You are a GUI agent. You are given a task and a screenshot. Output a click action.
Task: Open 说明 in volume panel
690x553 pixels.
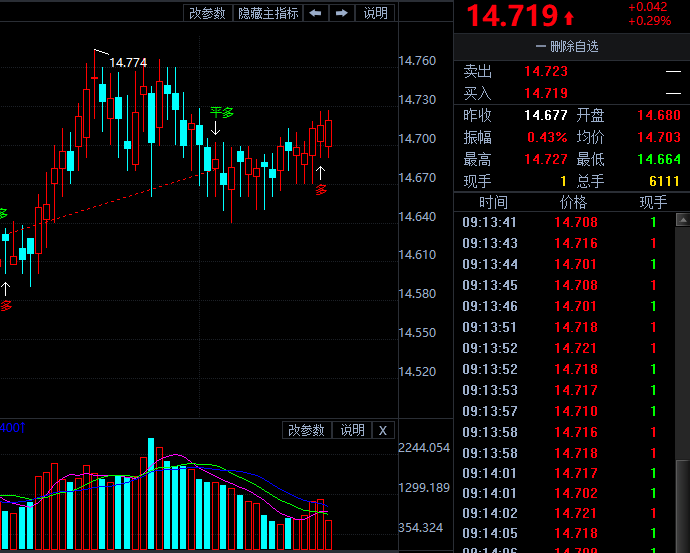click(352, 430)
